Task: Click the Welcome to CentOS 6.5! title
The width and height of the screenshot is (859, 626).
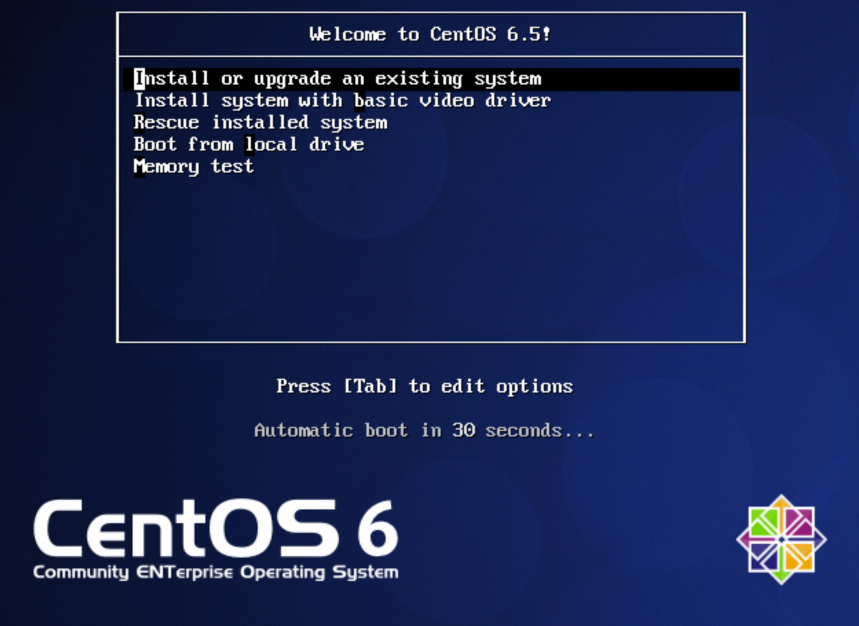Action: click(x=430, y=34)
